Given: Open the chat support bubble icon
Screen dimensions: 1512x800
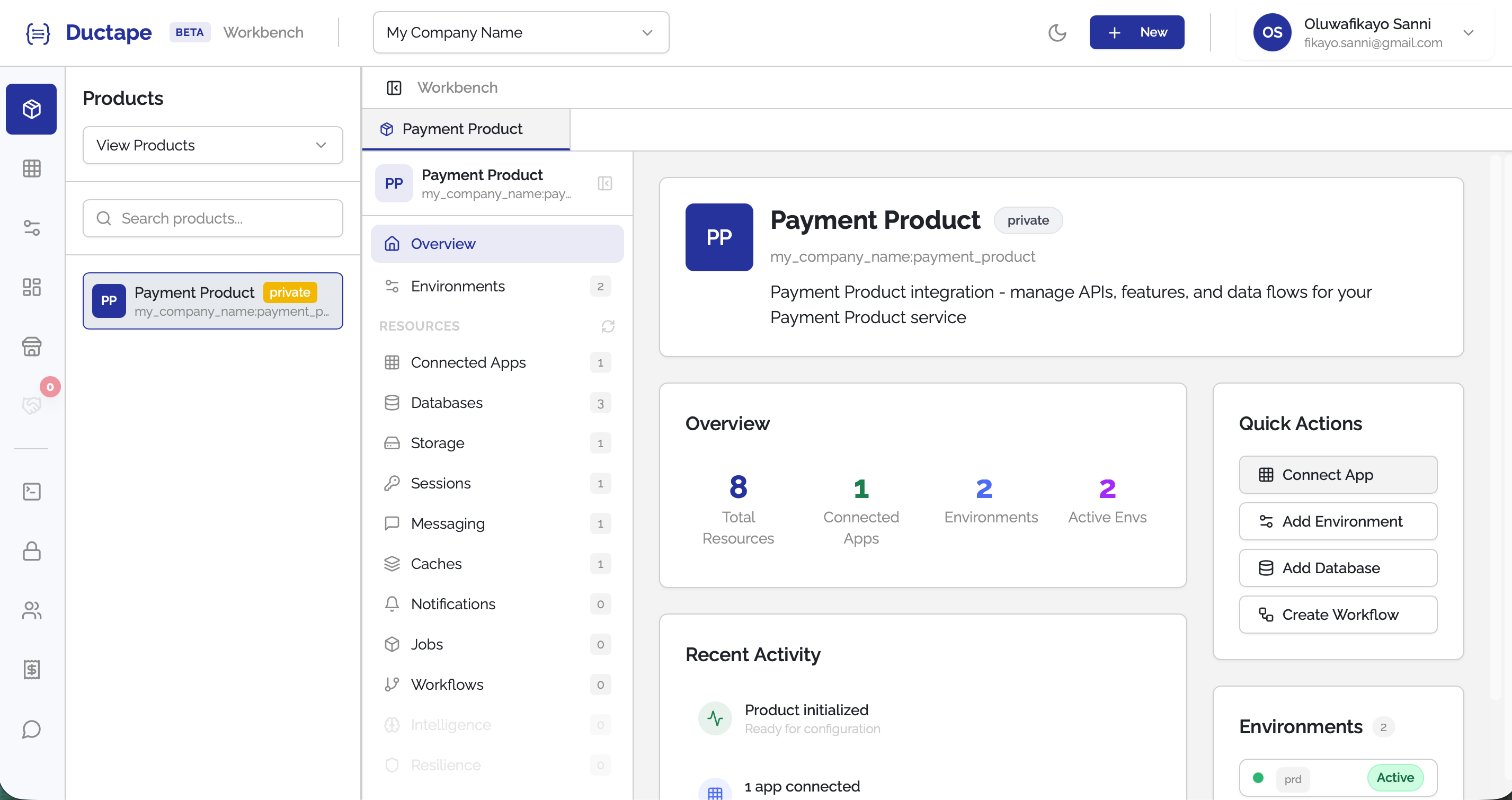Looking at the screenshot, I should point(31,730).
